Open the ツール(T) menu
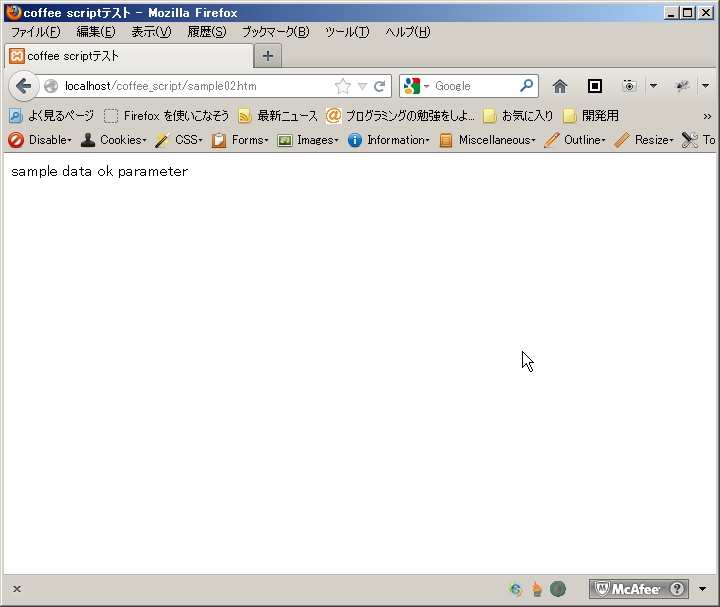Screen dimensions: 720x607 pyautogui.click(x=347, y=32)
